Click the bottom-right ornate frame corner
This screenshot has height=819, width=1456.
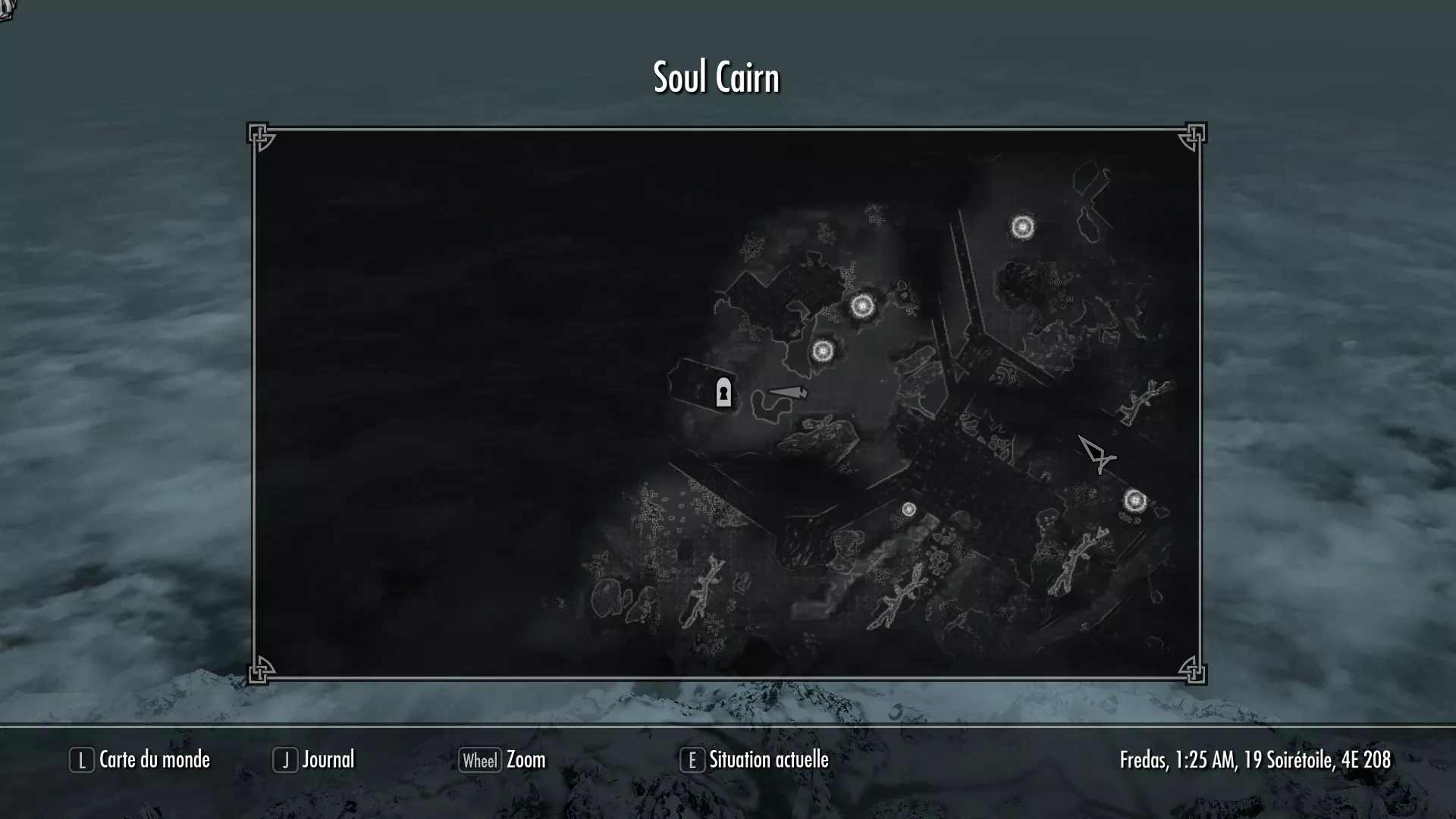click(x=1191, y=670)
